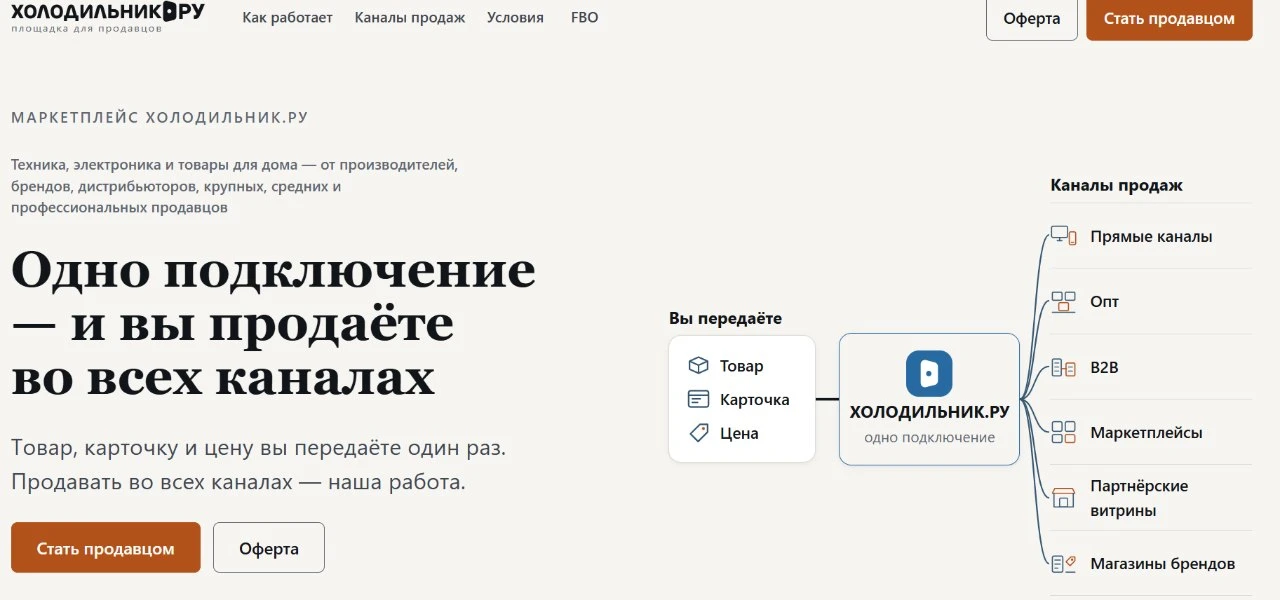Click the icon beside B2B
The image size is (1280, 600).
tap(1063, 368)
